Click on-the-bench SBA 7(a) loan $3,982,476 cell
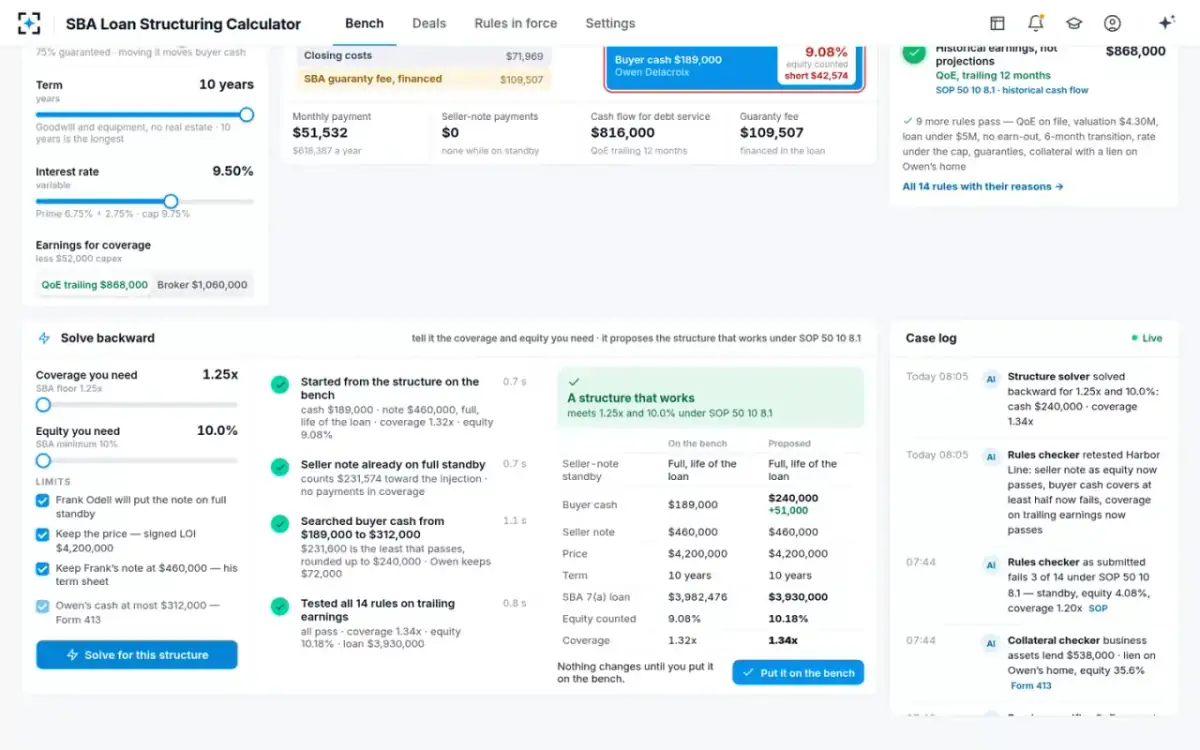The image size is (1200, 750). (698, 597)
